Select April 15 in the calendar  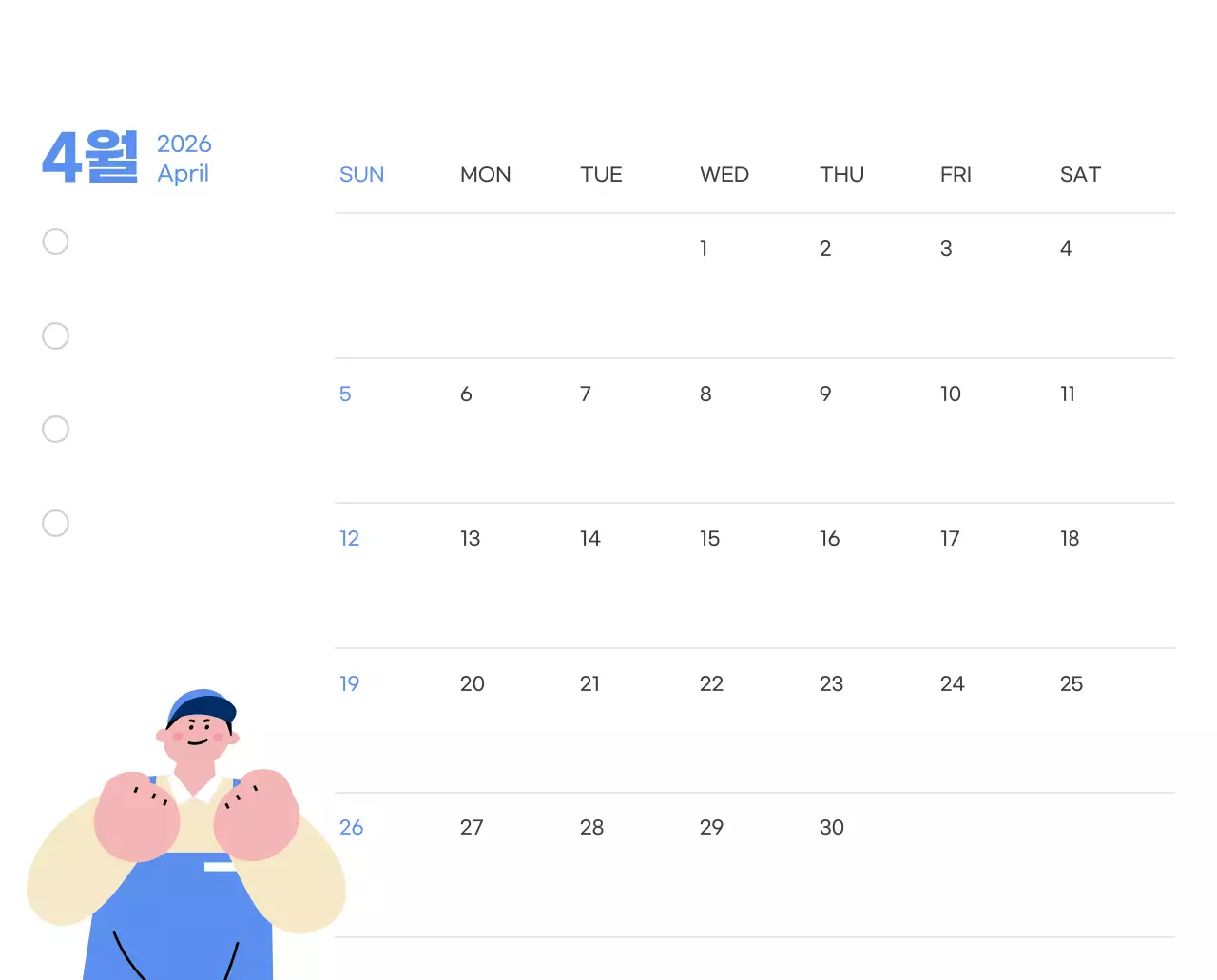click(x=709, y=538)
